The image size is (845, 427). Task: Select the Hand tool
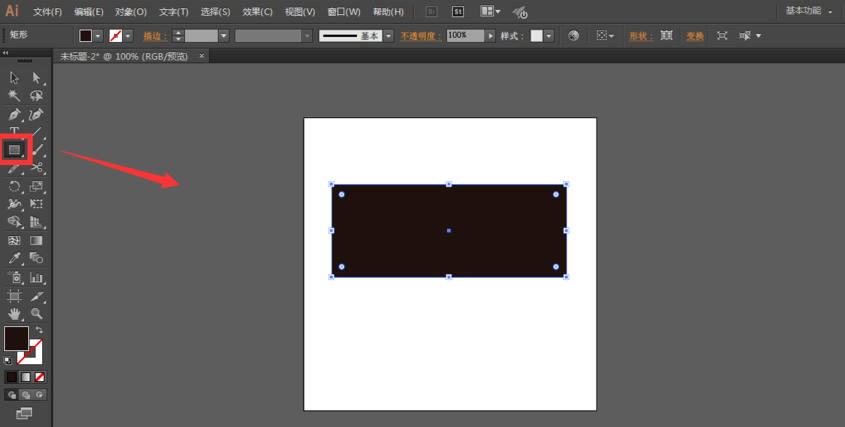click(x=14, y=314)
